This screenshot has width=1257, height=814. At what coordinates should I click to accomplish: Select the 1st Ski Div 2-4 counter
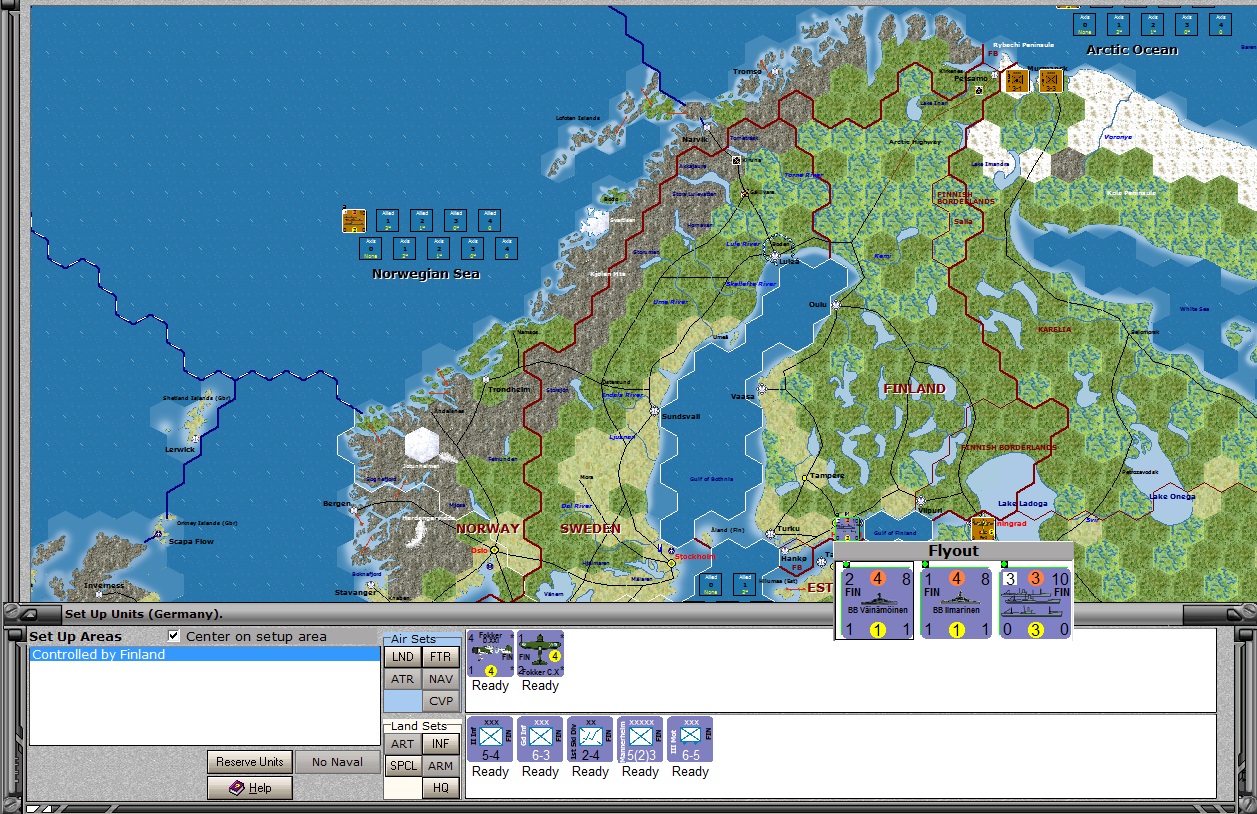(x=590, y=739)
